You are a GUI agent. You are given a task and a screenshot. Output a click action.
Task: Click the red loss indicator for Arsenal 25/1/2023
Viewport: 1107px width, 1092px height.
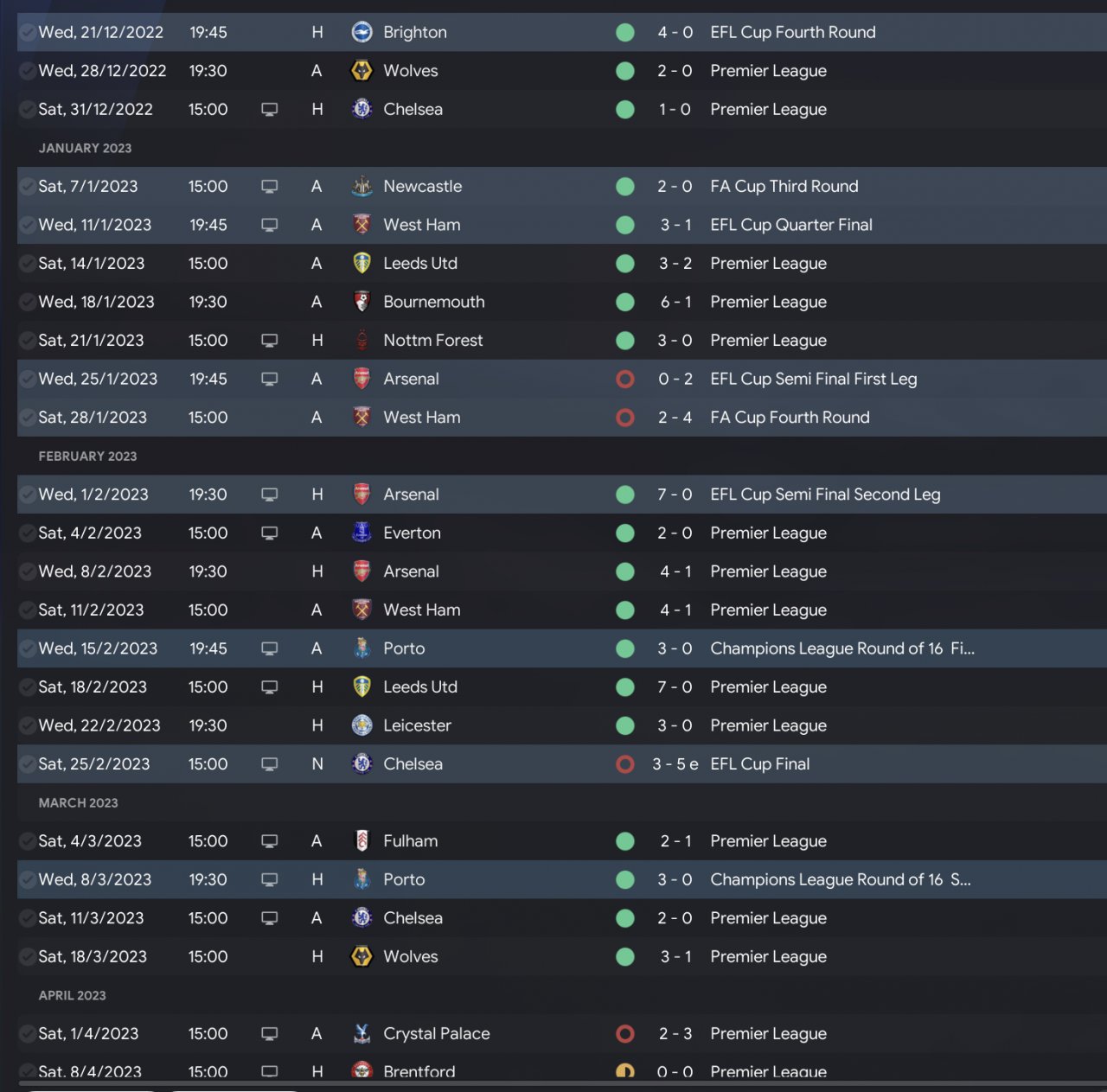(x=625, y=379)
